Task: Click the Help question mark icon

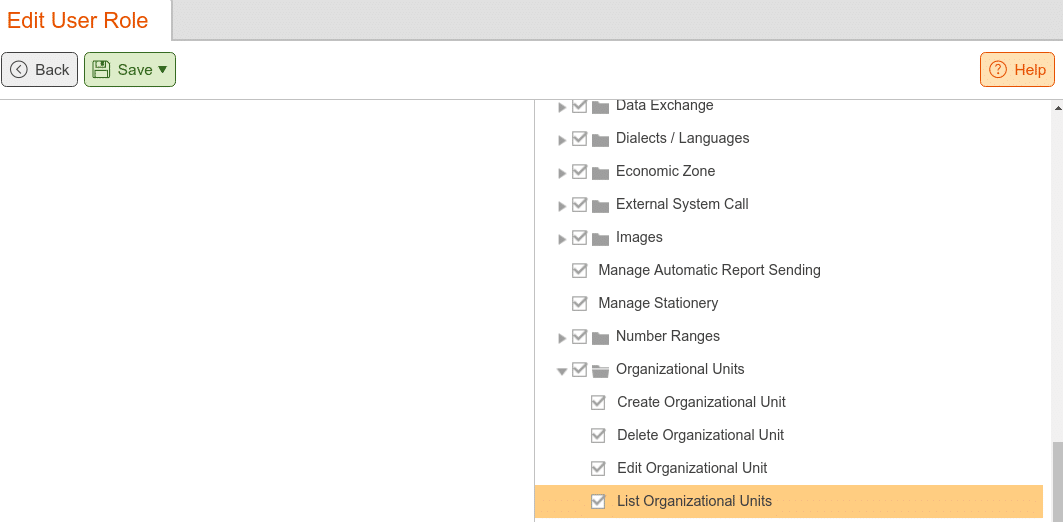Action: click(998, 70)
